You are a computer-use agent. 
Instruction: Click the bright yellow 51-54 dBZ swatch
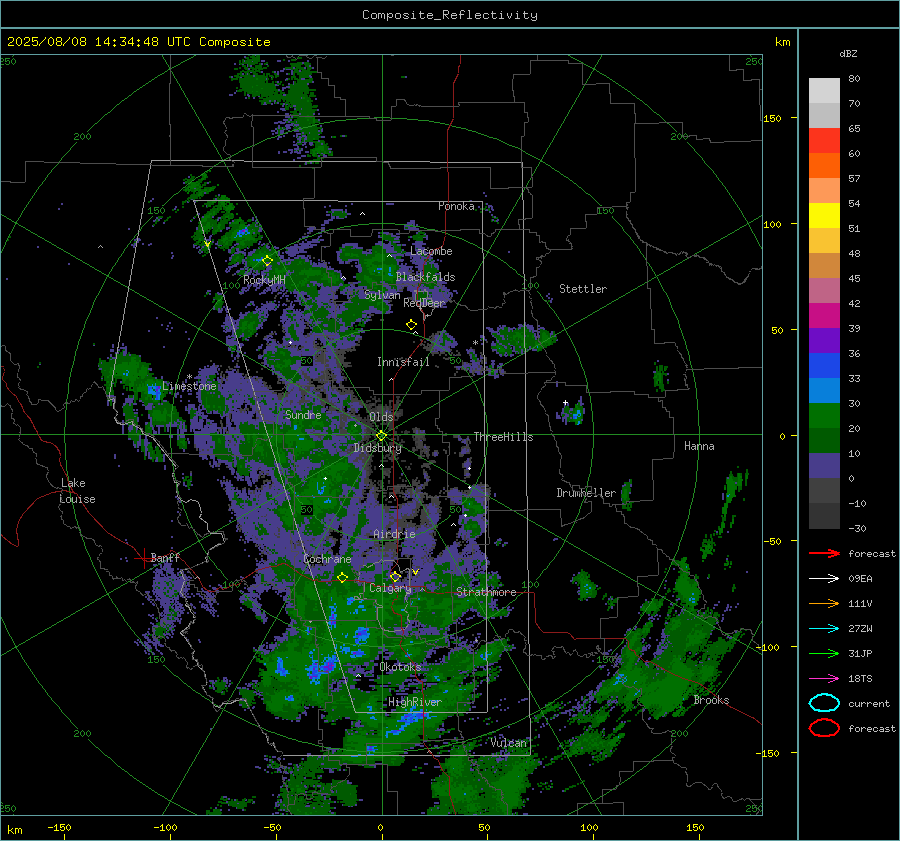[824, 216]
